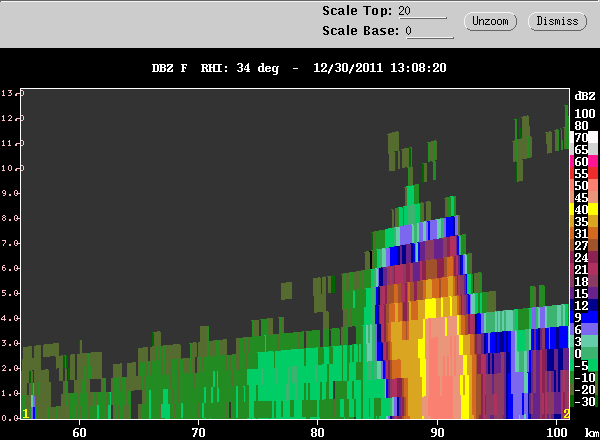Edit the Scale Top value field
This screenshot has width=600, height=440.
422,11
